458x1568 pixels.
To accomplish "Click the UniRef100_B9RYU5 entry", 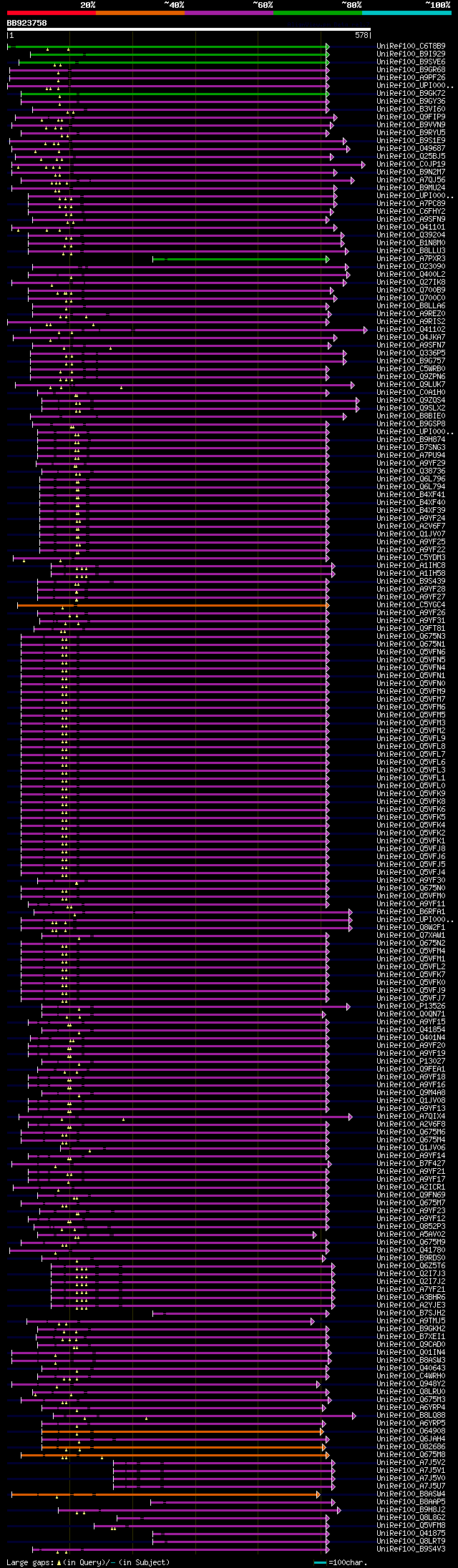I will pyautogui.click(x=411, y=133).
